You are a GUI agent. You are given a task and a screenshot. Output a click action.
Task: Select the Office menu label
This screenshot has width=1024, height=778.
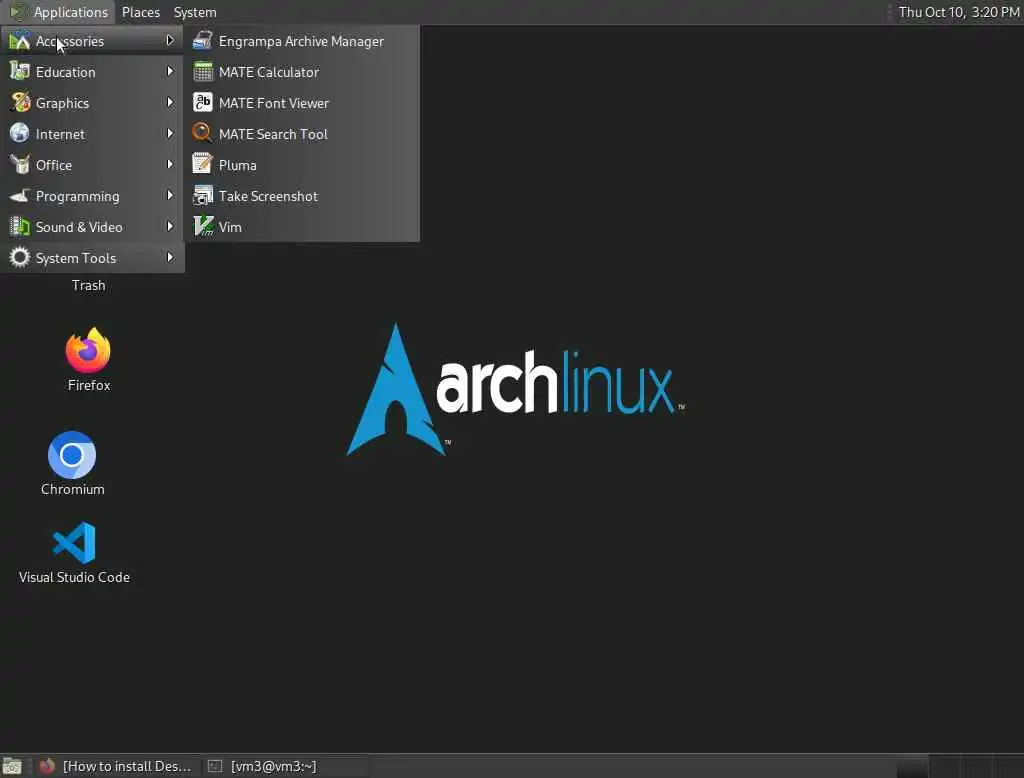point(54,165)
